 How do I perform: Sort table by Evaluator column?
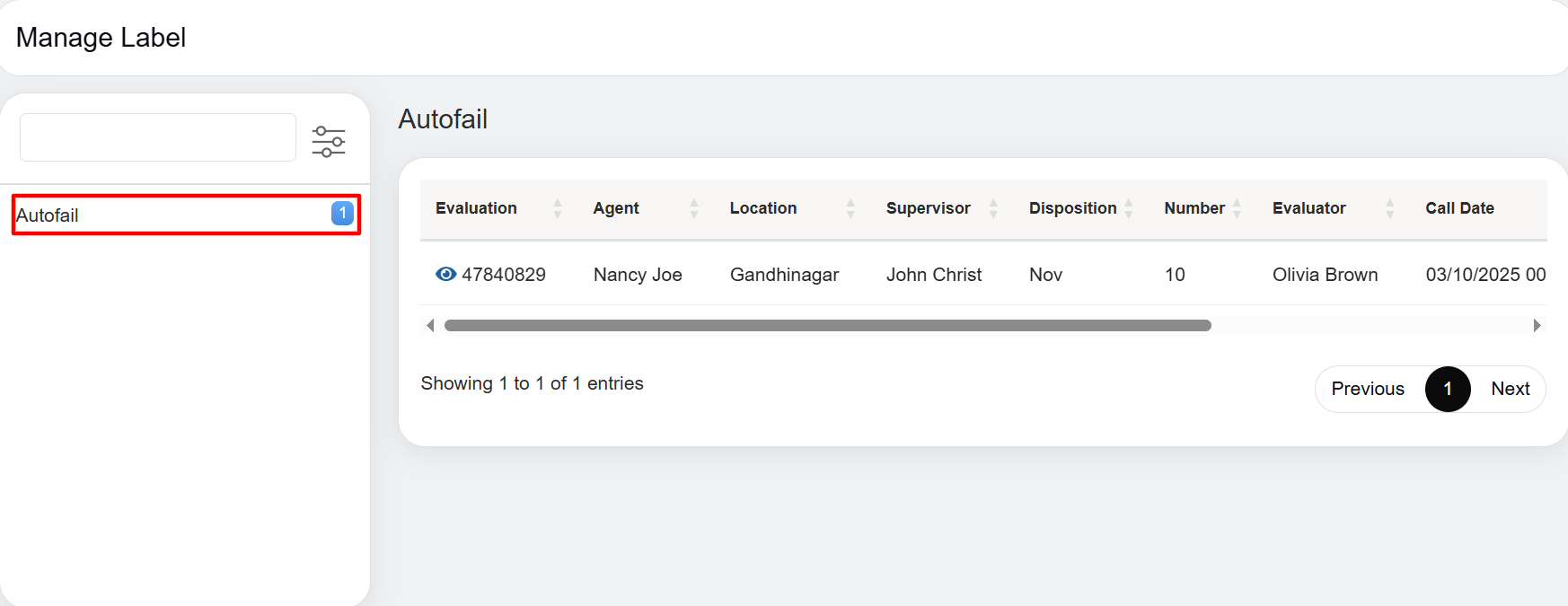[1308, 208]
